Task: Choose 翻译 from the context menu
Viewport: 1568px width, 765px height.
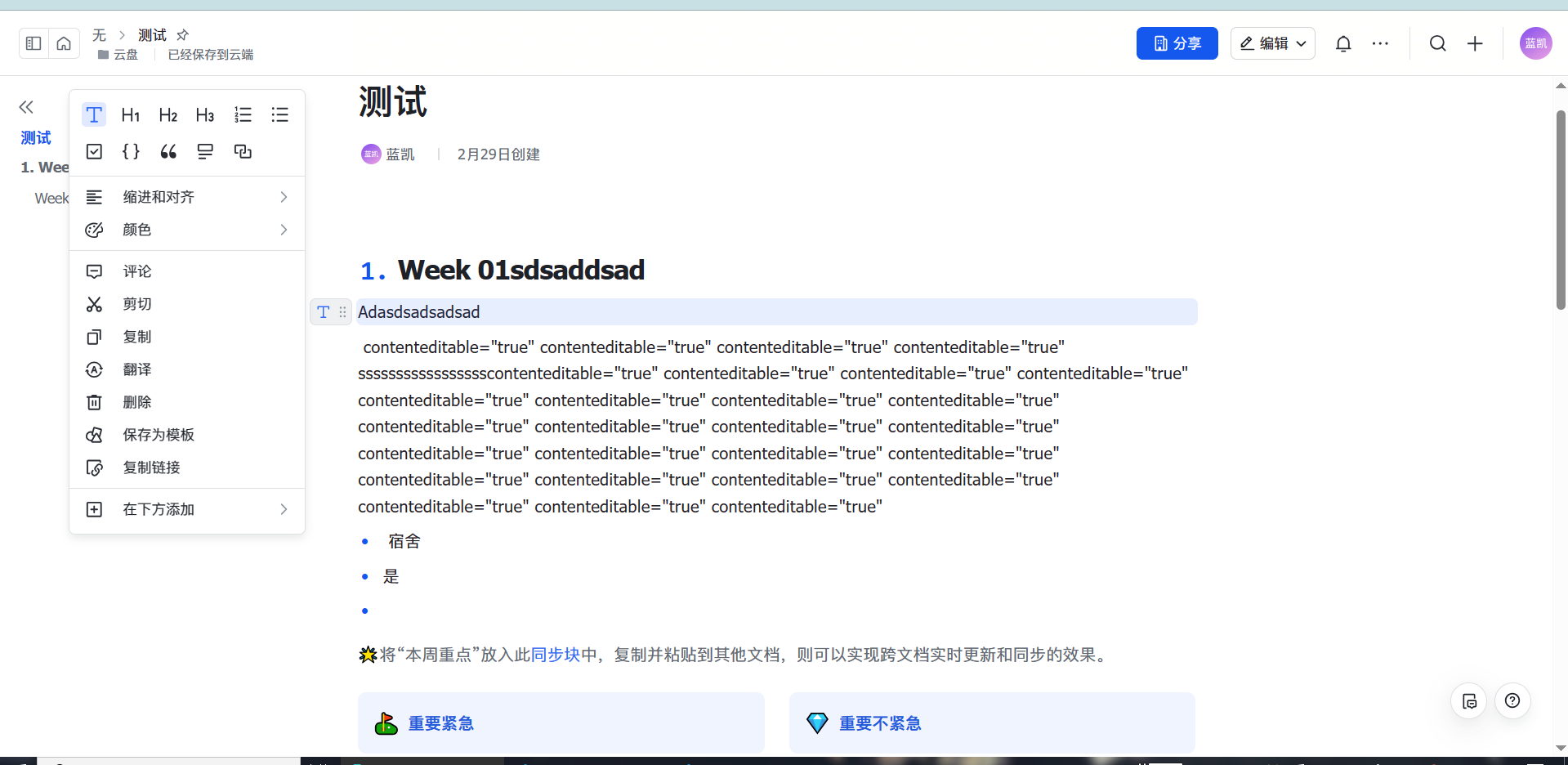Action: [x=137, y=369]
